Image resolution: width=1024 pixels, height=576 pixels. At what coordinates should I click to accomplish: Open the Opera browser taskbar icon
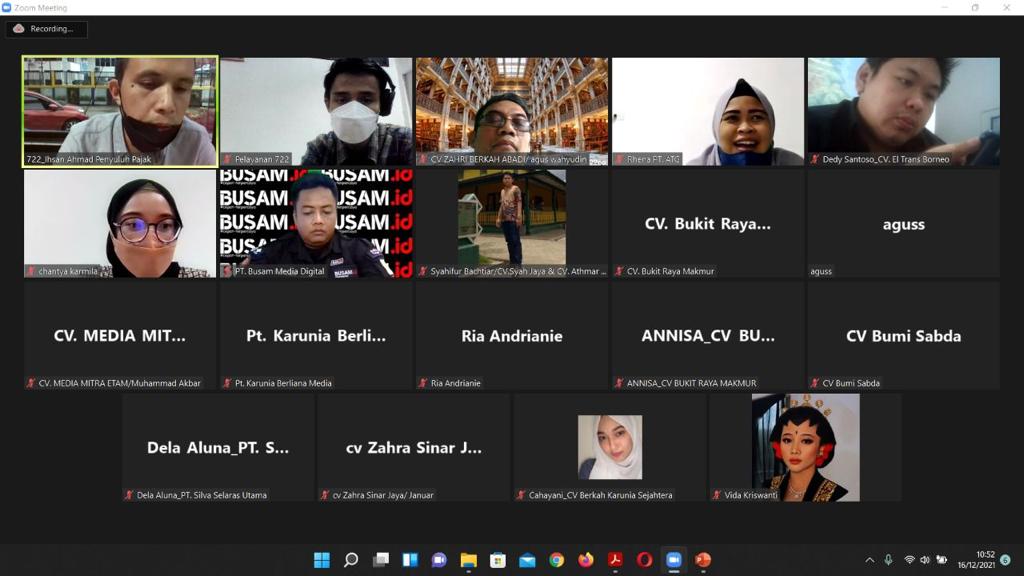(644, 560)
